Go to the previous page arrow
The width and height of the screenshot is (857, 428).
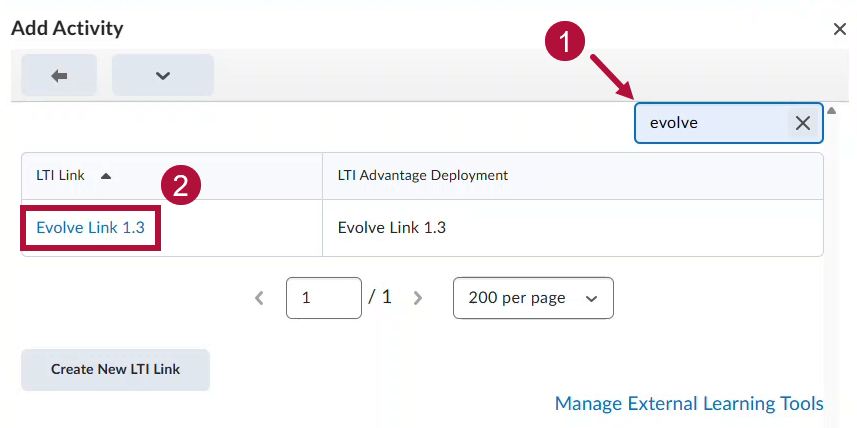[260, 298]
